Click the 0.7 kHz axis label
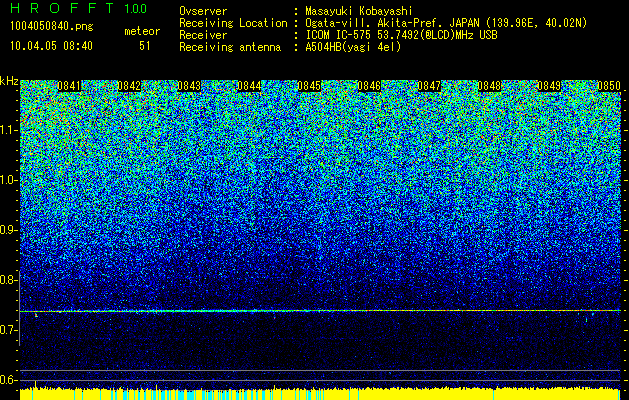Viewport: 629px width, 400px height. click(x=7, y=330)
